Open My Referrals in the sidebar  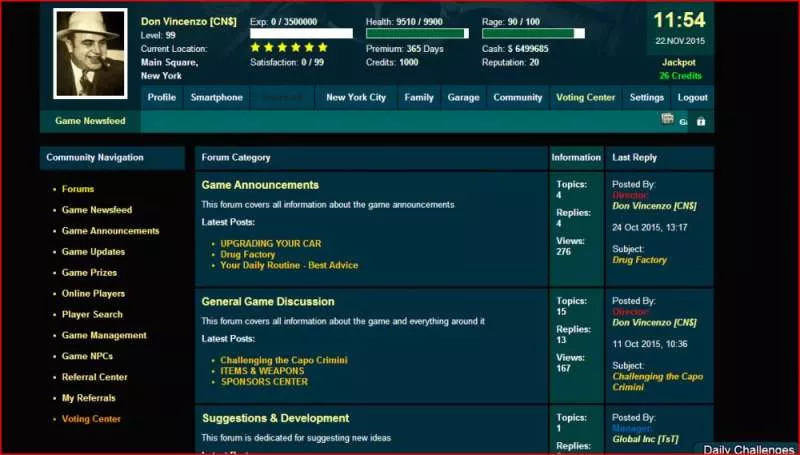pos(89,398)
